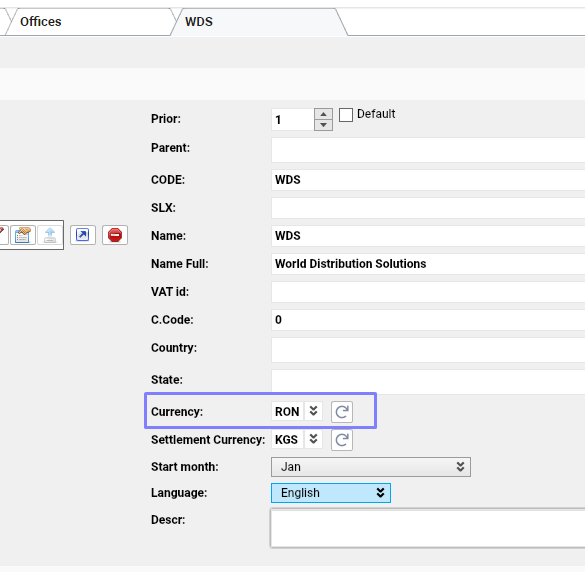Toggle the Default checkbox
Image resolution: width=585 pixels, height=572 pixels.
pos(346,115)
